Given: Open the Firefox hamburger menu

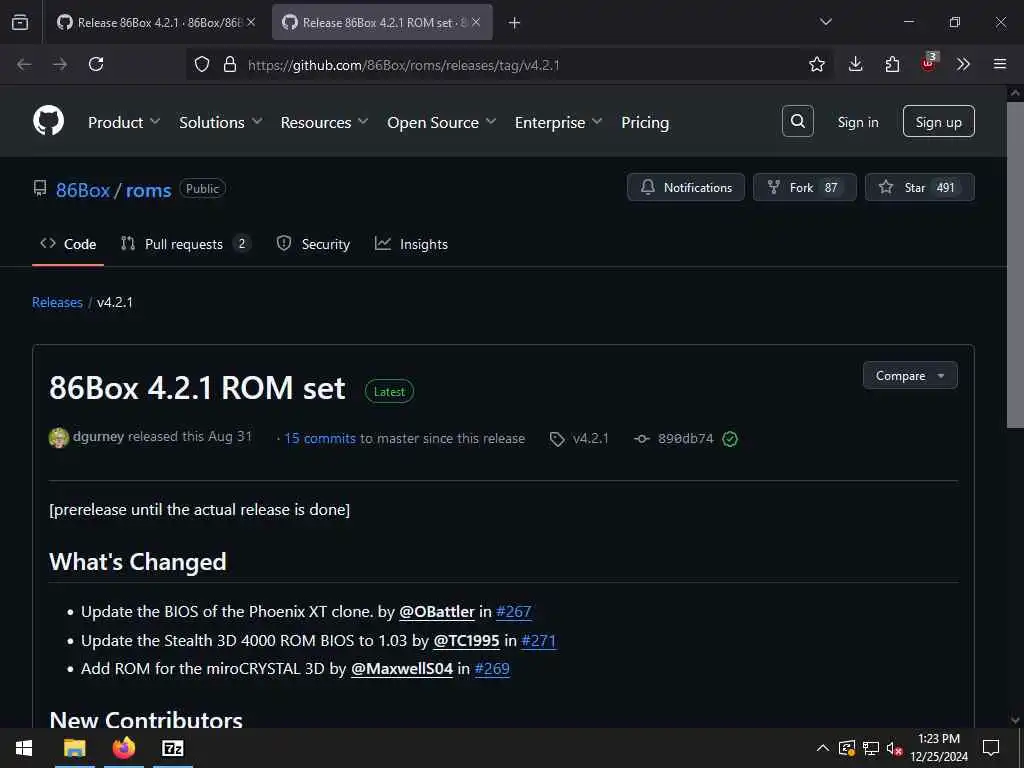Looking at the screenshot, I should coord(1000,64).
